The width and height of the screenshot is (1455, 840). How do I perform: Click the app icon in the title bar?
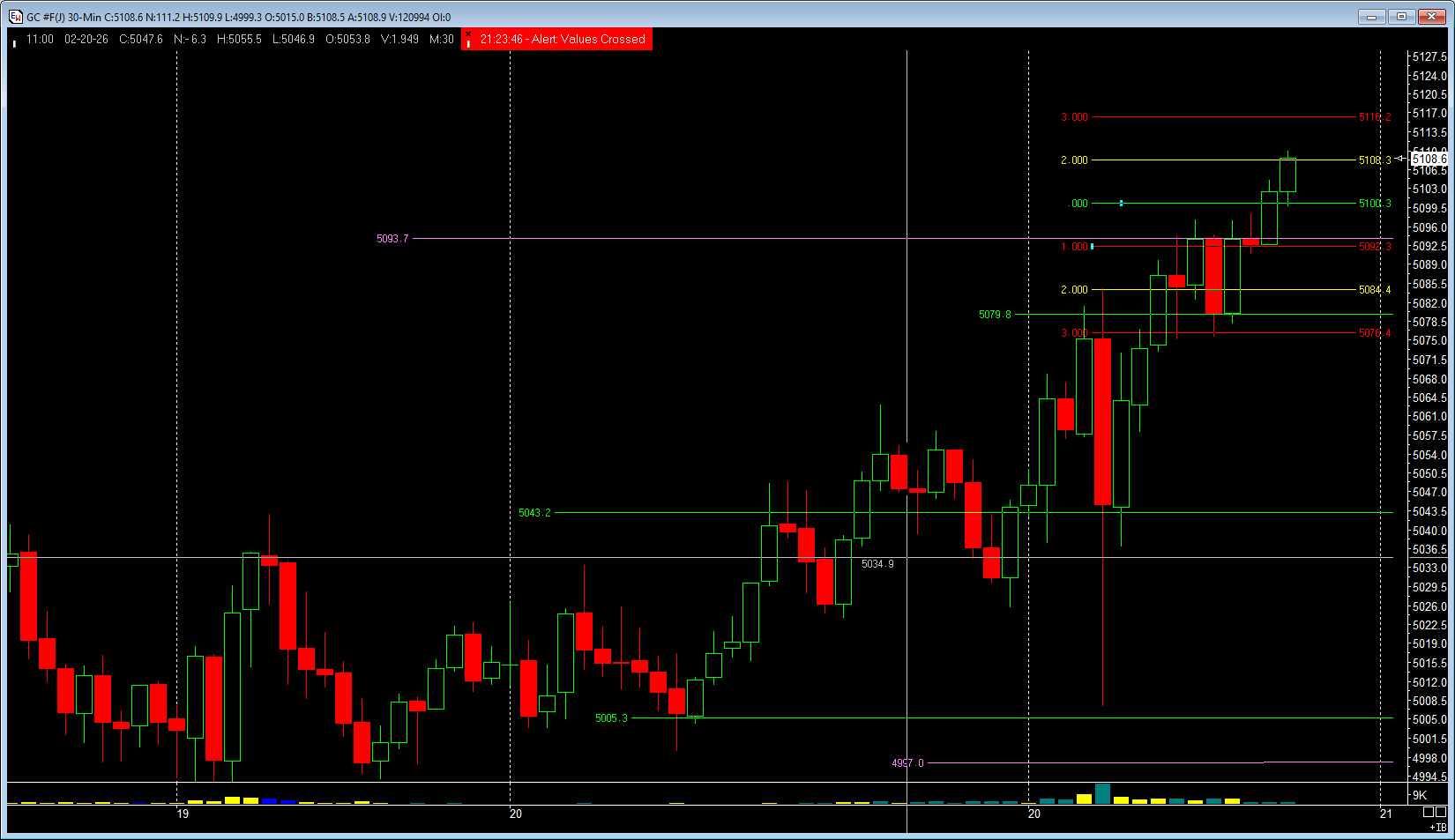point(15,17)
